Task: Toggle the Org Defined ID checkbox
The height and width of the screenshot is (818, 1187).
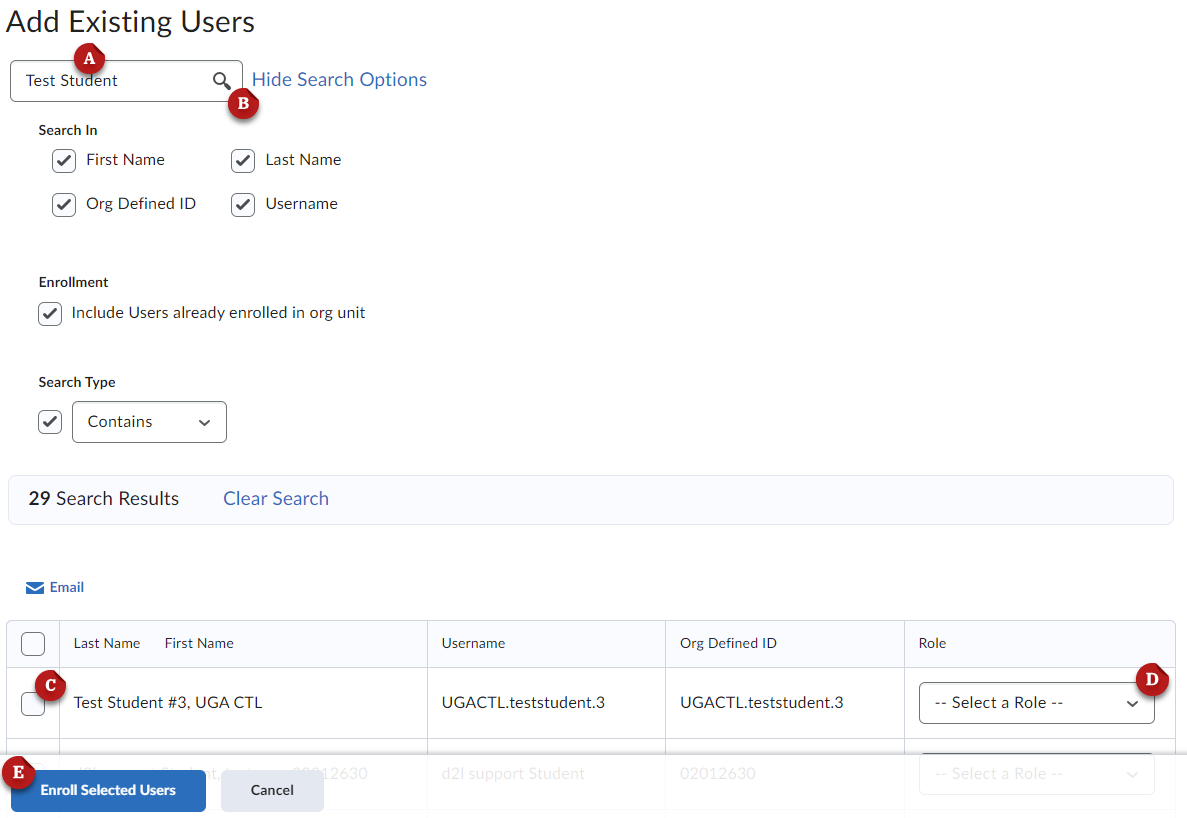Action: click(x=64, y=205)
